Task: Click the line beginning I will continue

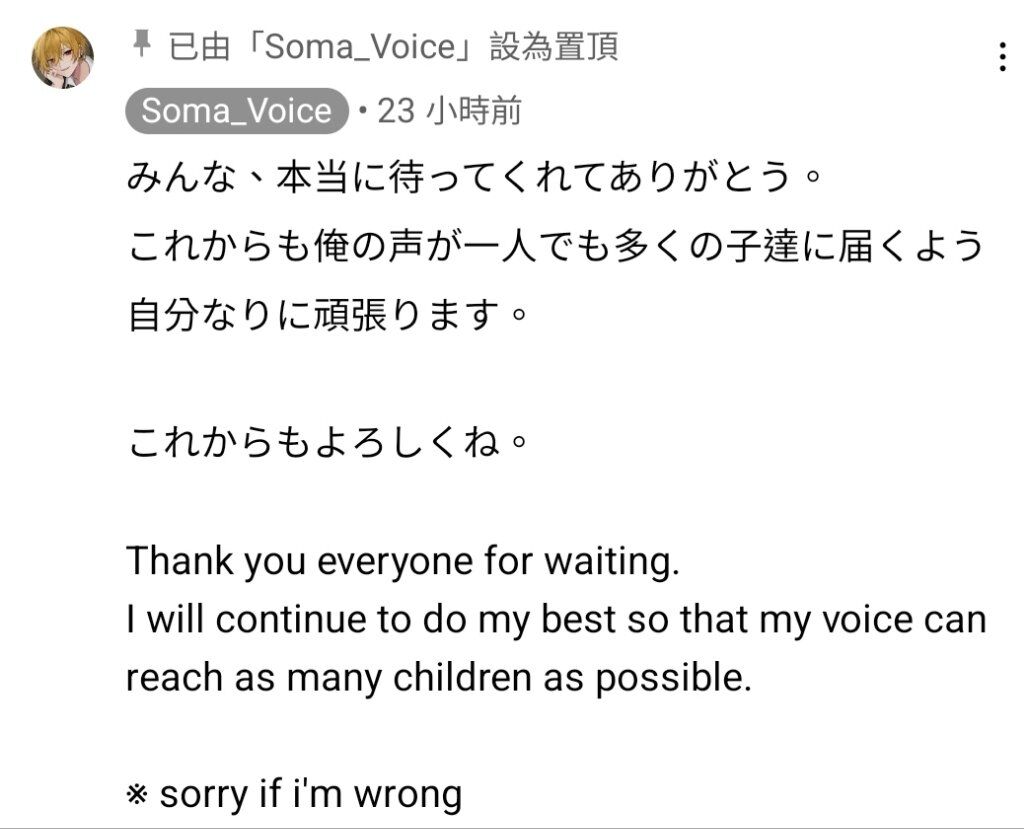Action: coord(556,620)
